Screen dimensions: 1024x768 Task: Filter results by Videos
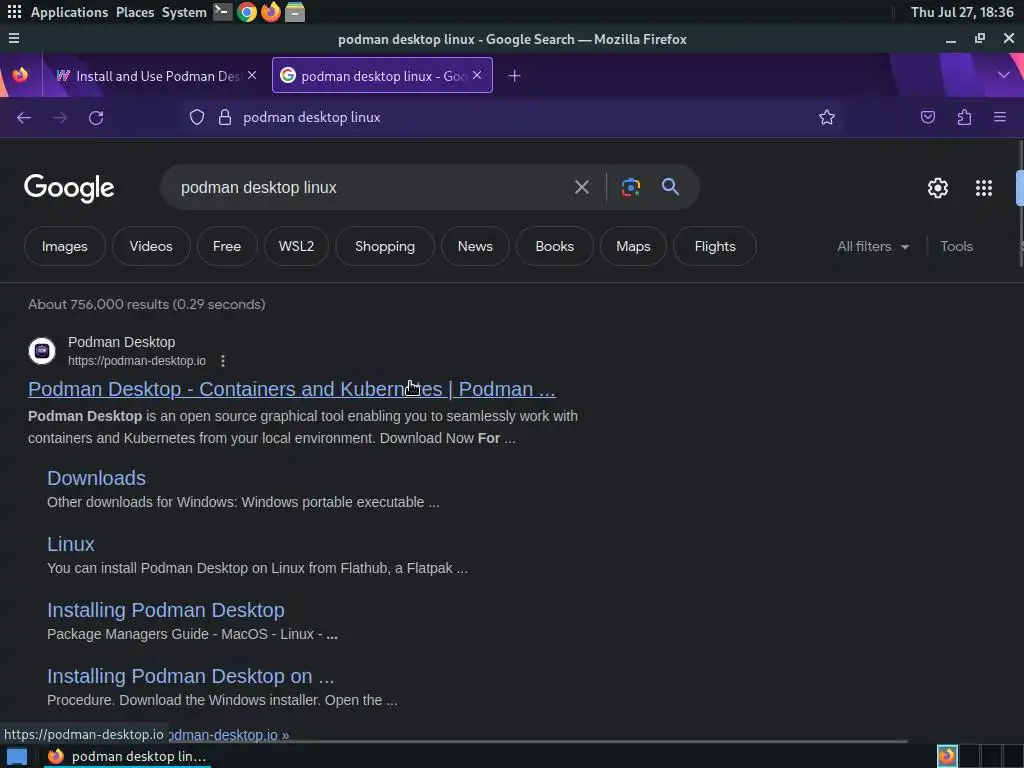click(151, 246)
